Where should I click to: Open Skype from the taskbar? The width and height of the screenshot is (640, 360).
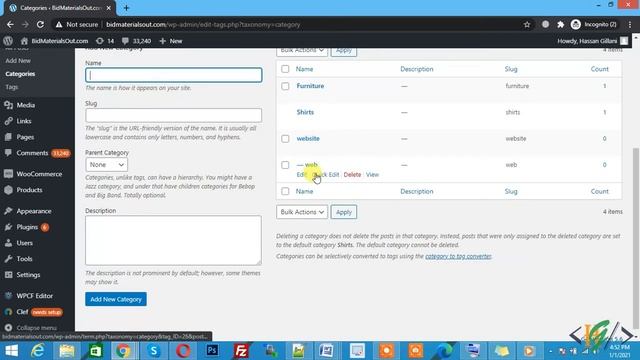click(154, 351)
